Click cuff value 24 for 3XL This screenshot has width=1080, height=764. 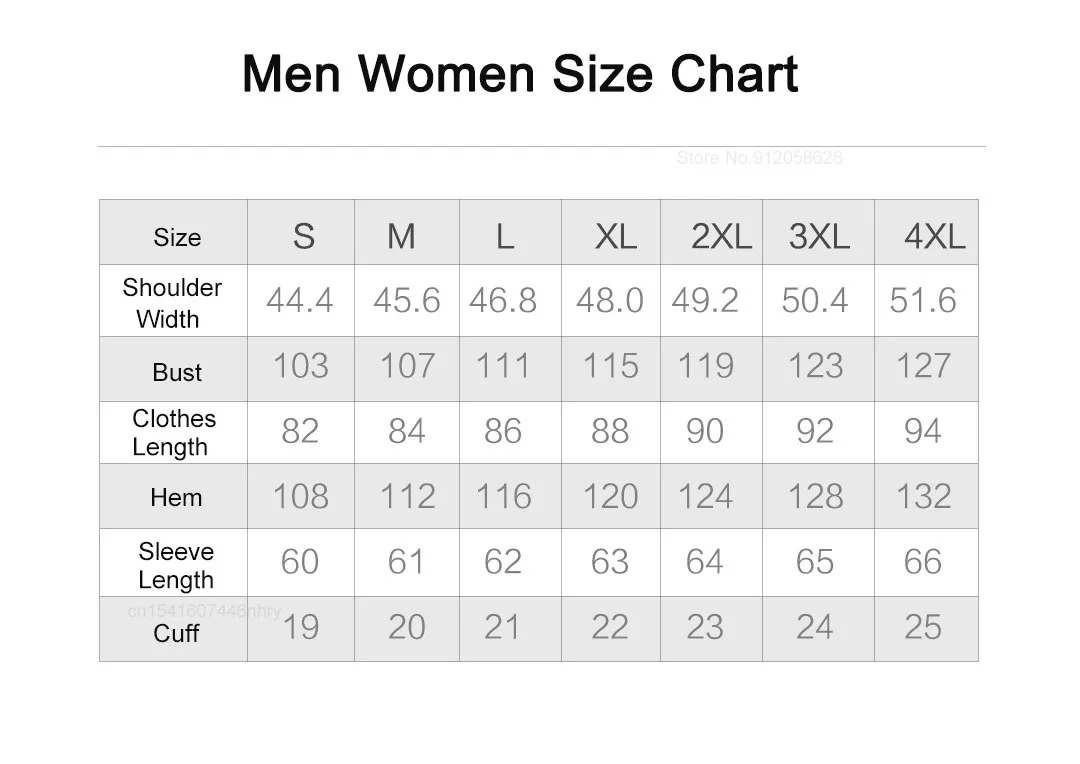point(815,627)
